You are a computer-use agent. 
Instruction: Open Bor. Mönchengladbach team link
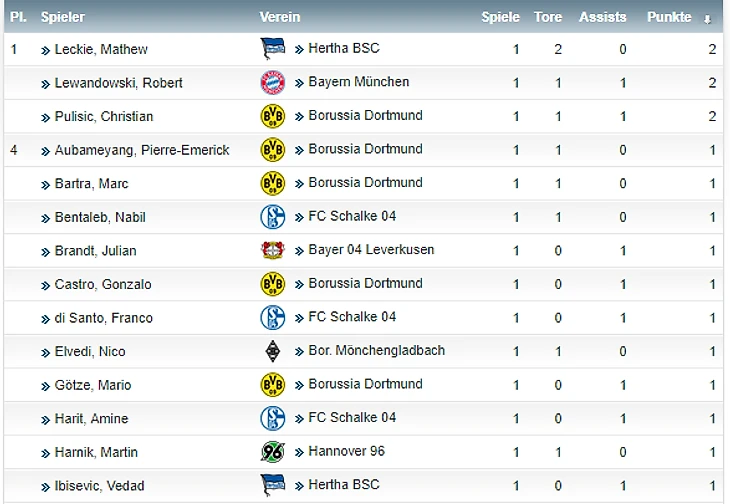pos(376,351)
